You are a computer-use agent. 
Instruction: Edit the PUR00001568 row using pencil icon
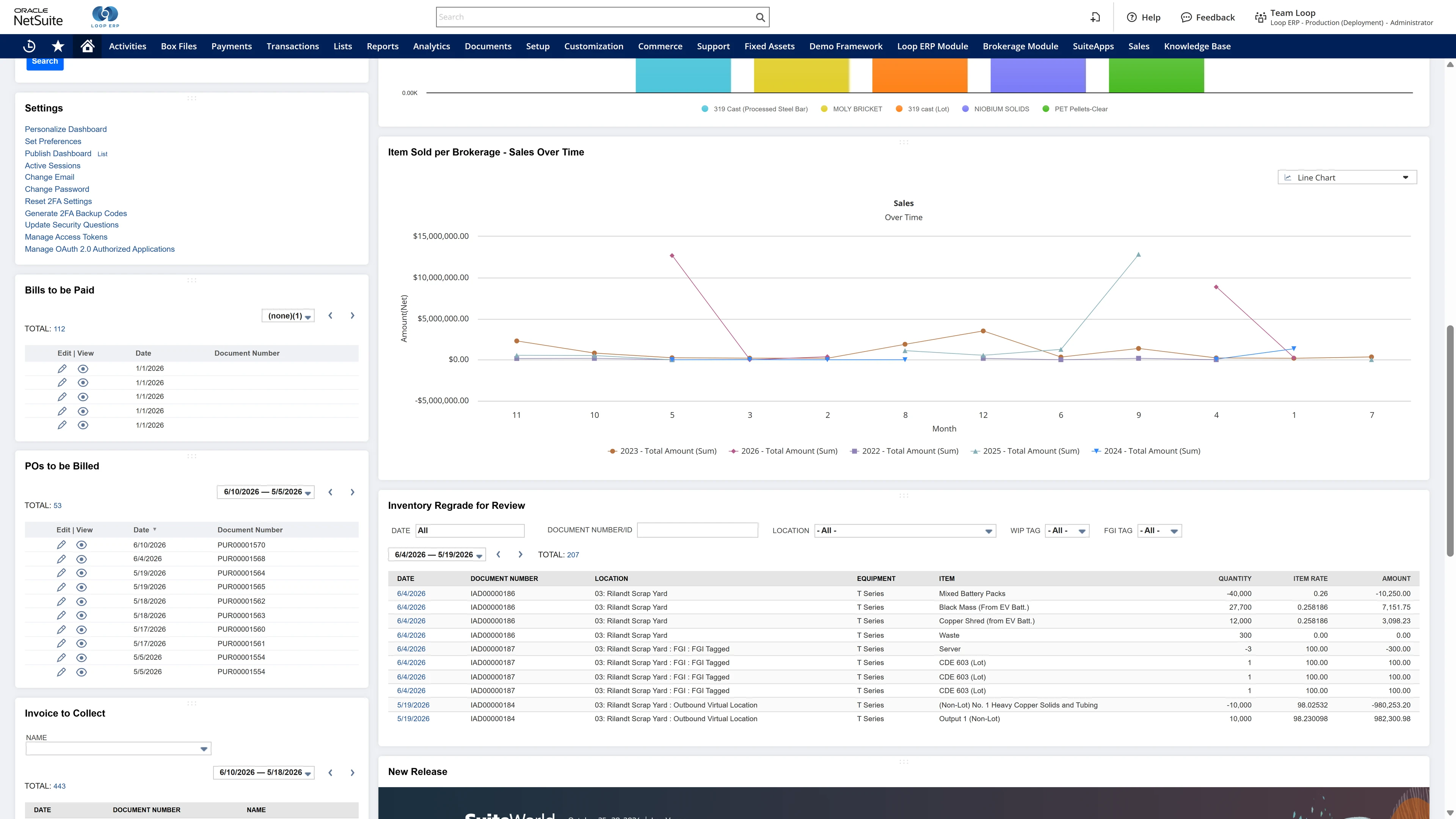tap(61, 559)
